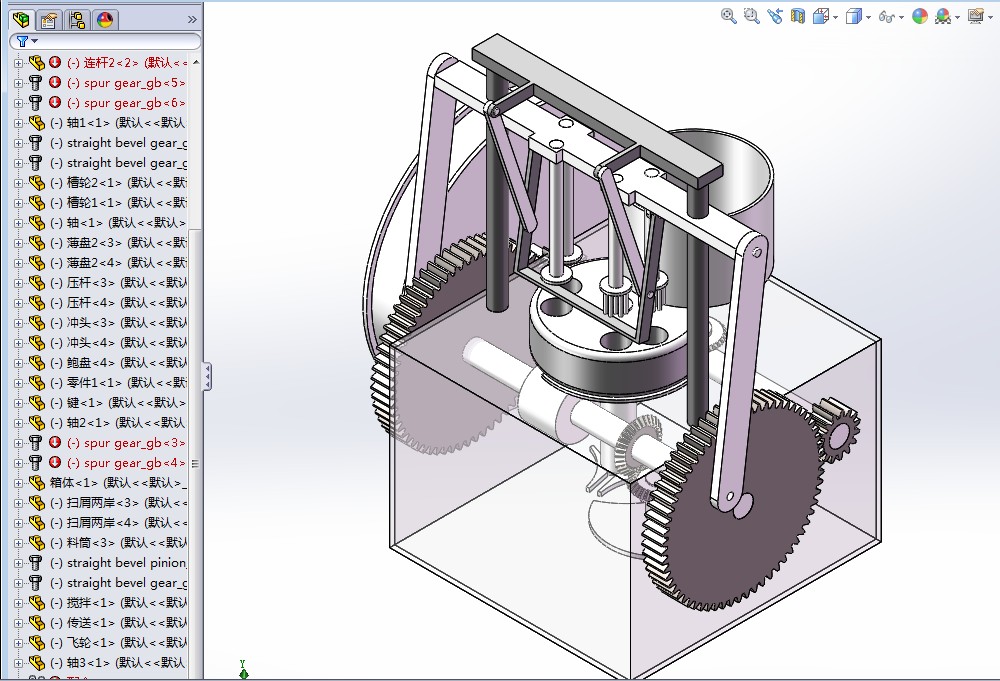This screenshot has width=1000, height=681.
Task: Click the small spur pinion gear in model
Action: click(837, 430)
